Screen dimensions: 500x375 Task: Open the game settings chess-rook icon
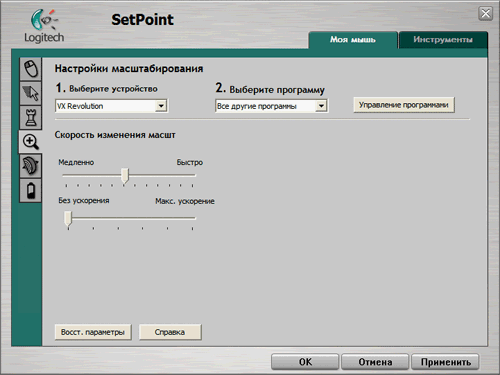(x=31, y=117)
